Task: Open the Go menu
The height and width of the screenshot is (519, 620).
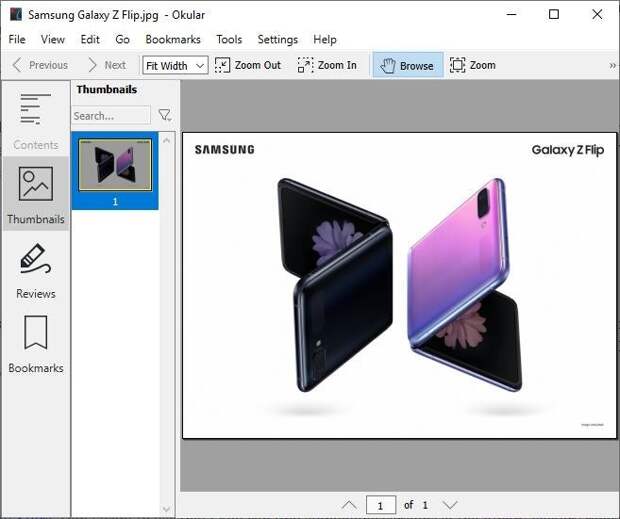Action: point(123,40)
